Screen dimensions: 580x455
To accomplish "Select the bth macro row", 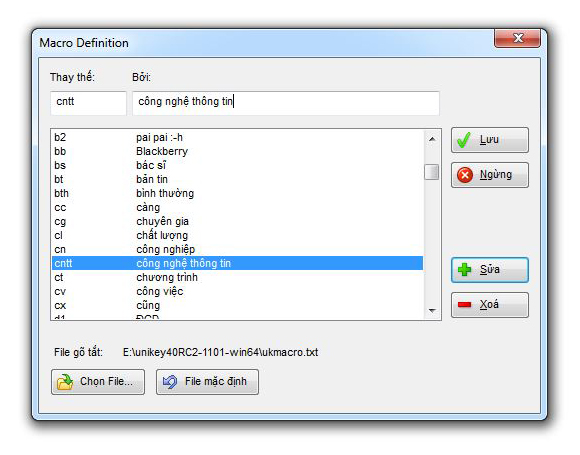I will coord(237,193).
